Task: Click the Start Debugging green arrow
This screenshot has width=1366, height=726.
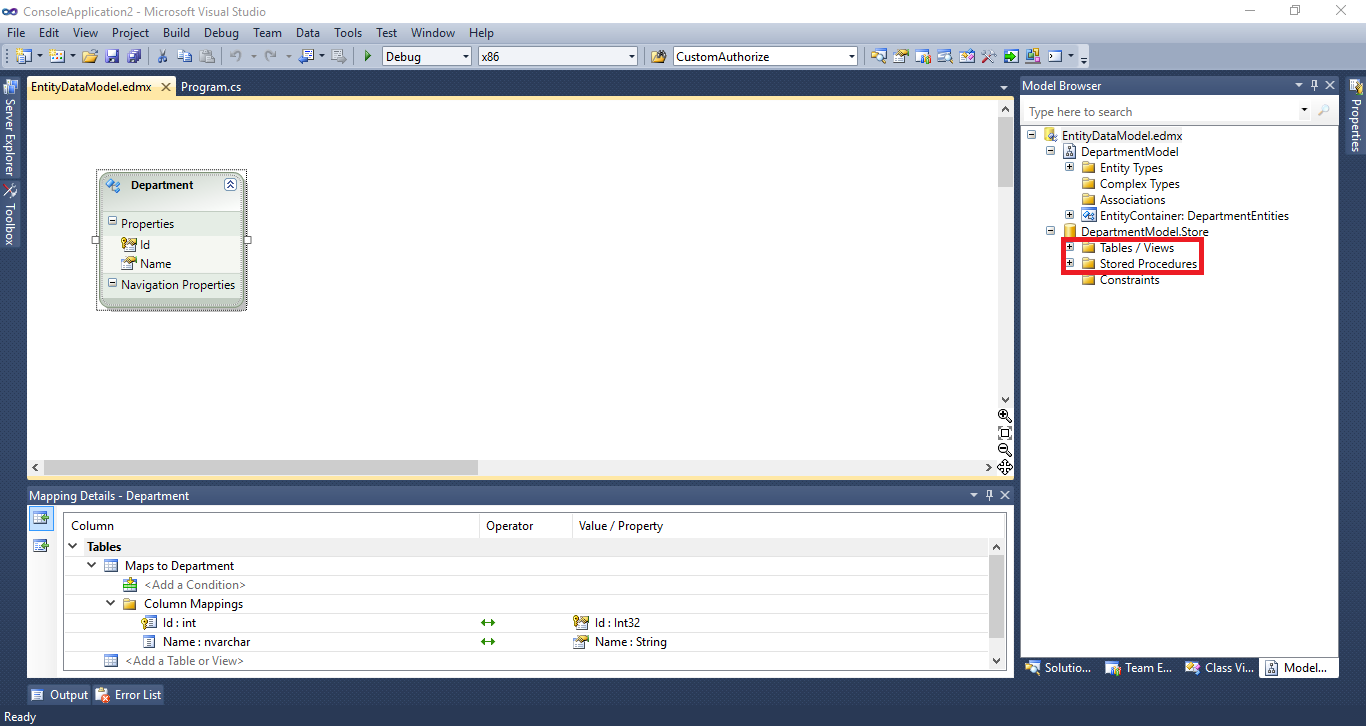Action: coord(367,56)
